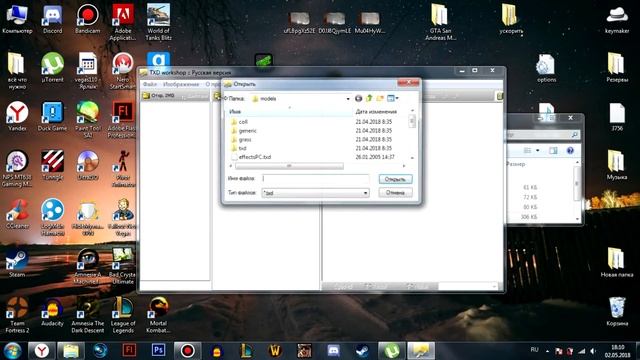
Task: Show hidden tray icons arrow
Action: tap(547, 351)
